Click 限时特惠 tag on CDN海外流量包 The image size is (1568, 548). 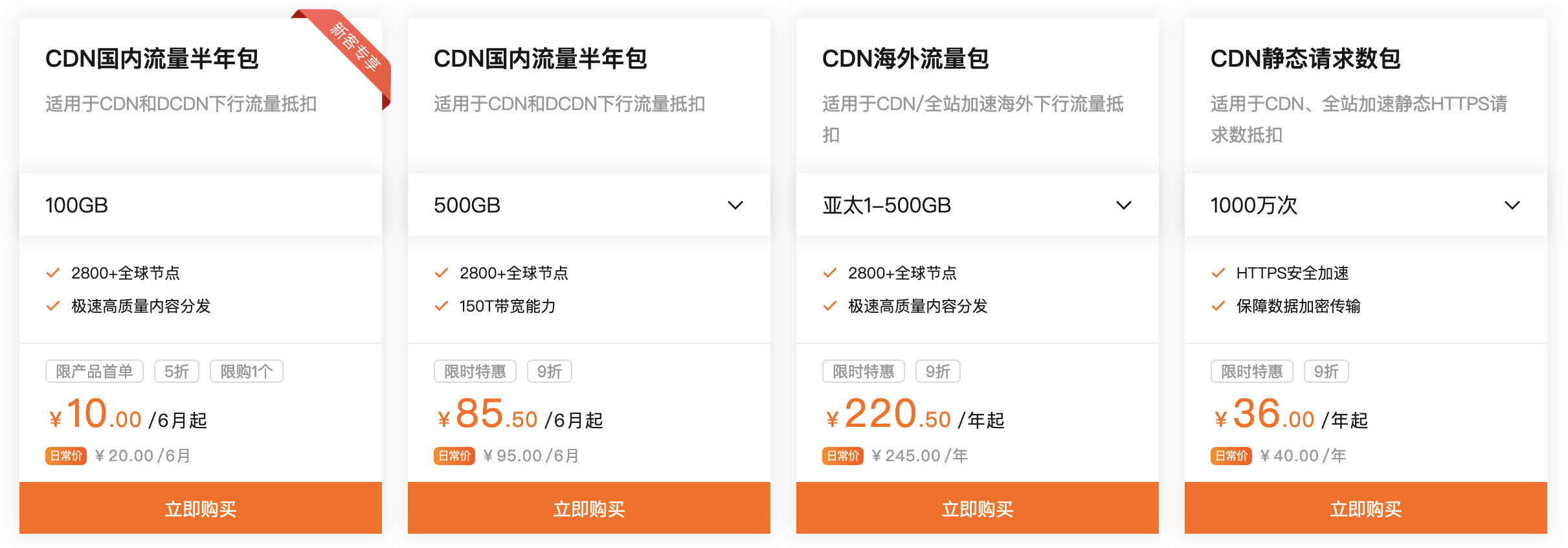[x=863, y=371]
